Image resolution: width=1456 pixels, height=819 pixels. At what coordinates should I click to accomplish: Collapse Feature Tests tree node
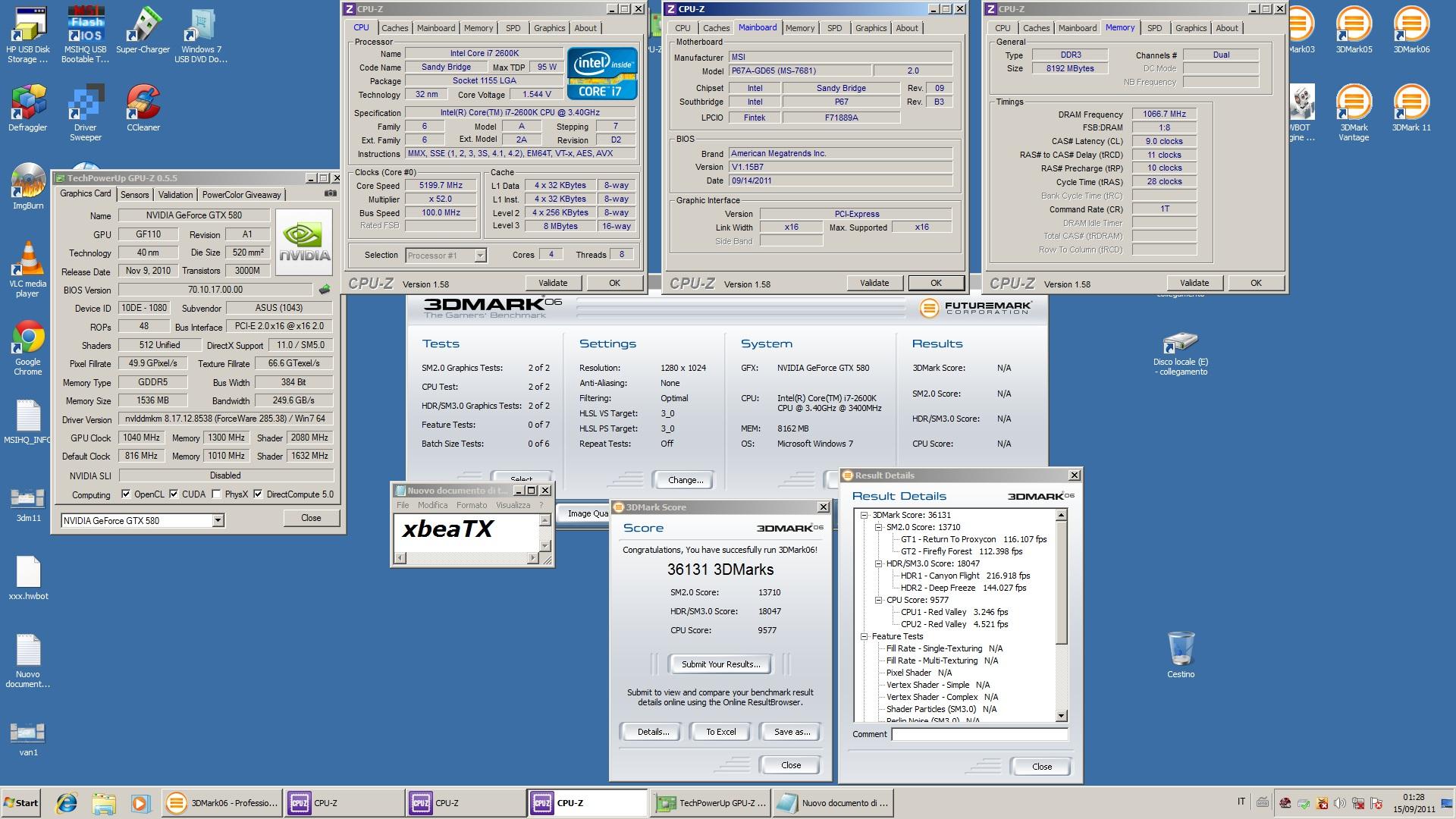pyautogui.click(x=864, y=636)
